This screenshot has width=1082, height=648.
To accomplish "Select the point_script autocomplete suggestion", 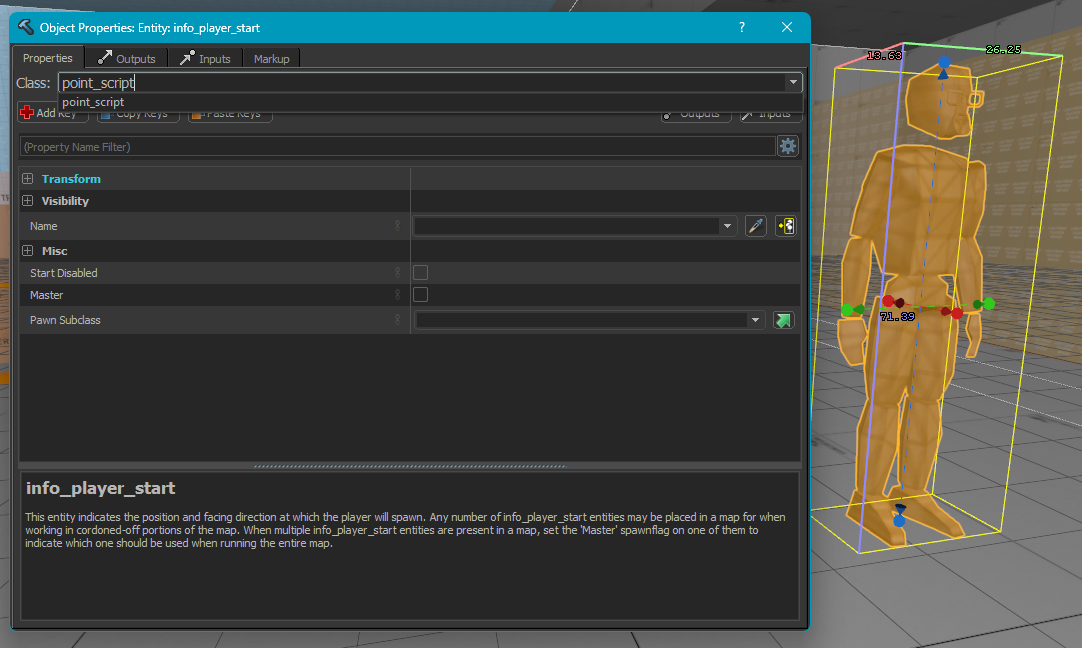I will click(x=94, y=102).
